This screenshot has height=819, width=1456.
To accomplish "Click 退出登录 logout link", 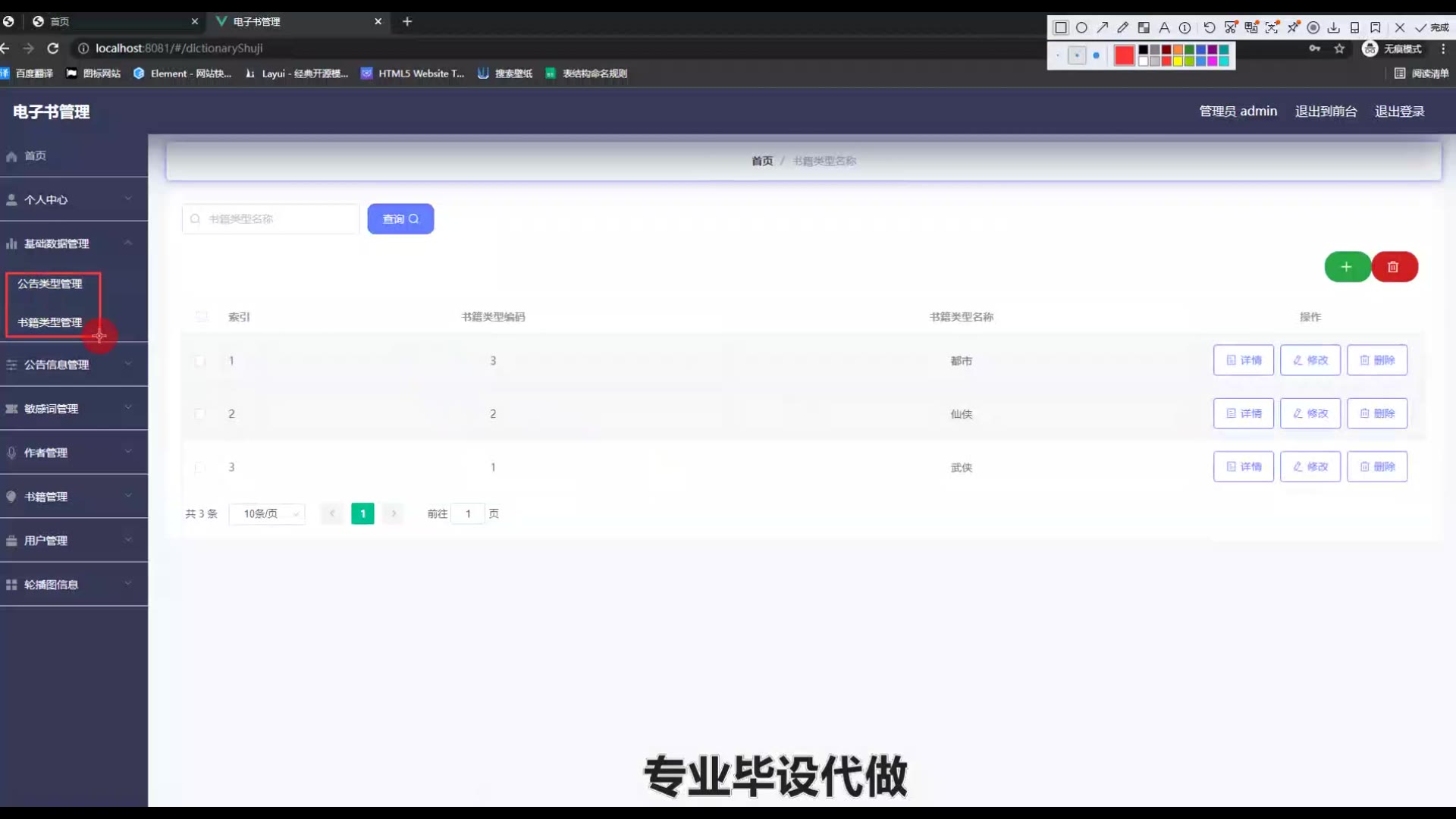I will pos(1399,111).
